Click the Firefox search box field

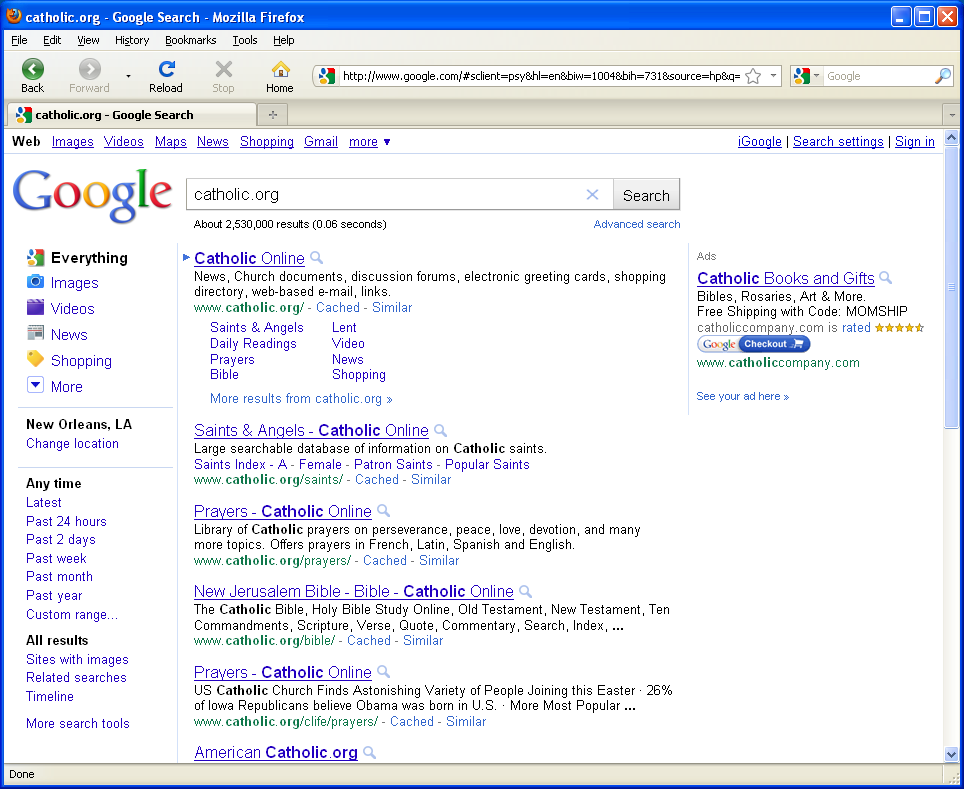click(878, 76)
